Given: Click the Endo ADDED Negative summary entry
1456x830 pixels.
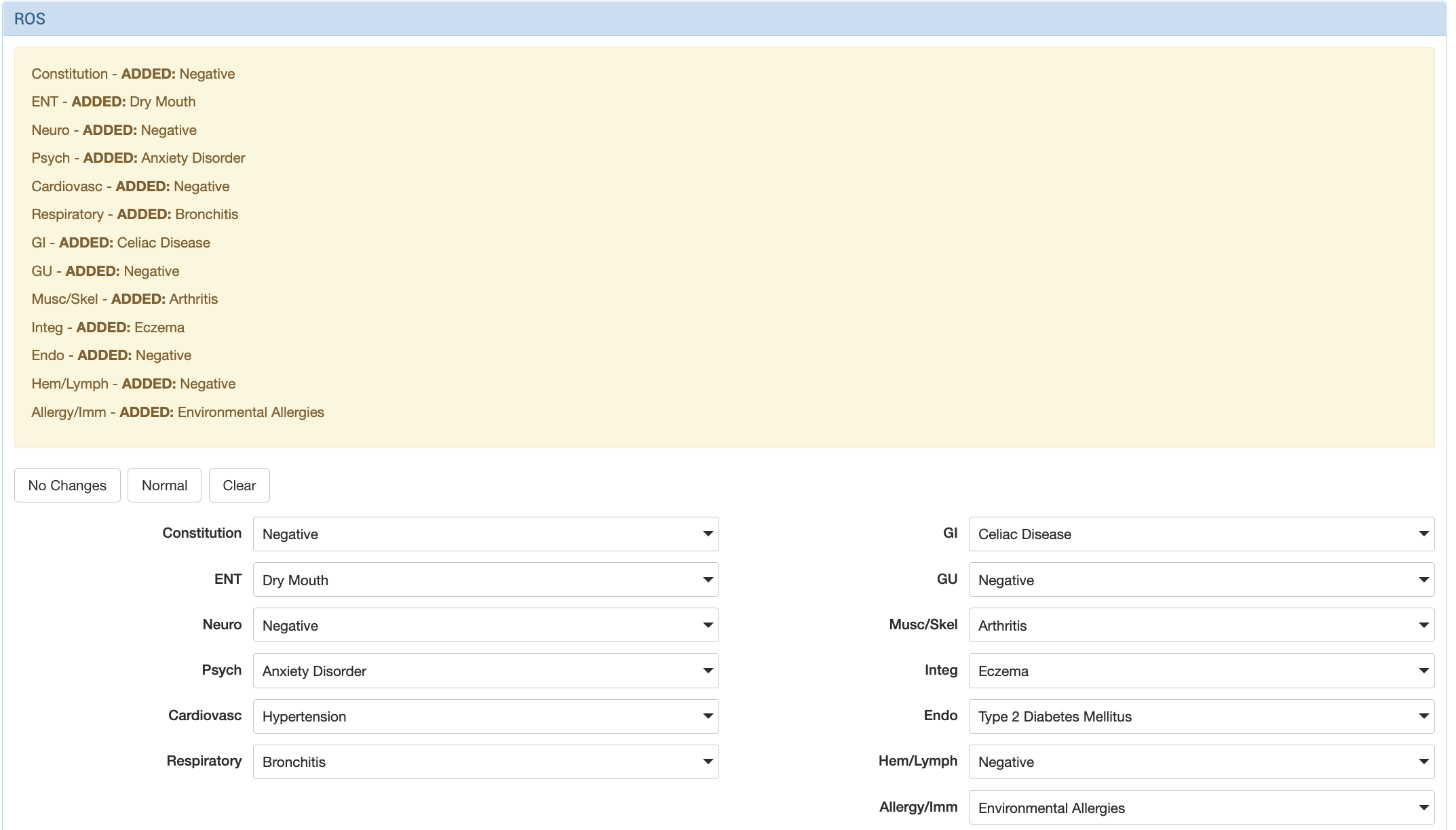Looking at the screenshot, I should [111, 355].
